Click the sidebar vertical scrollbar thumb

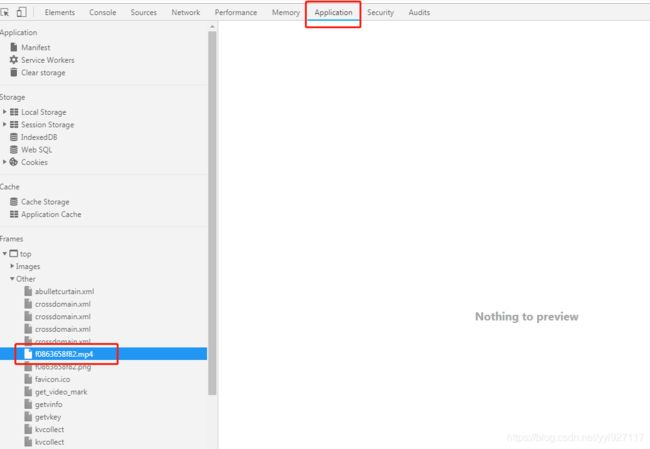212,213
